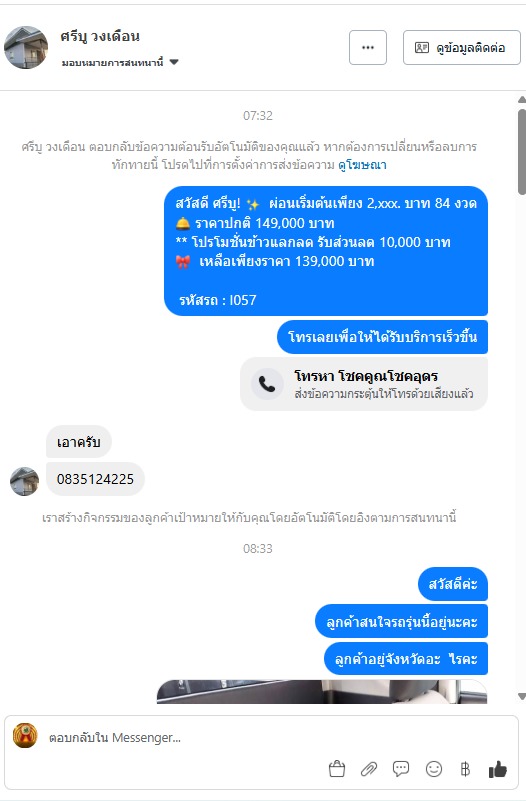Click the phone call icon in call prompt

coord(267,384)
